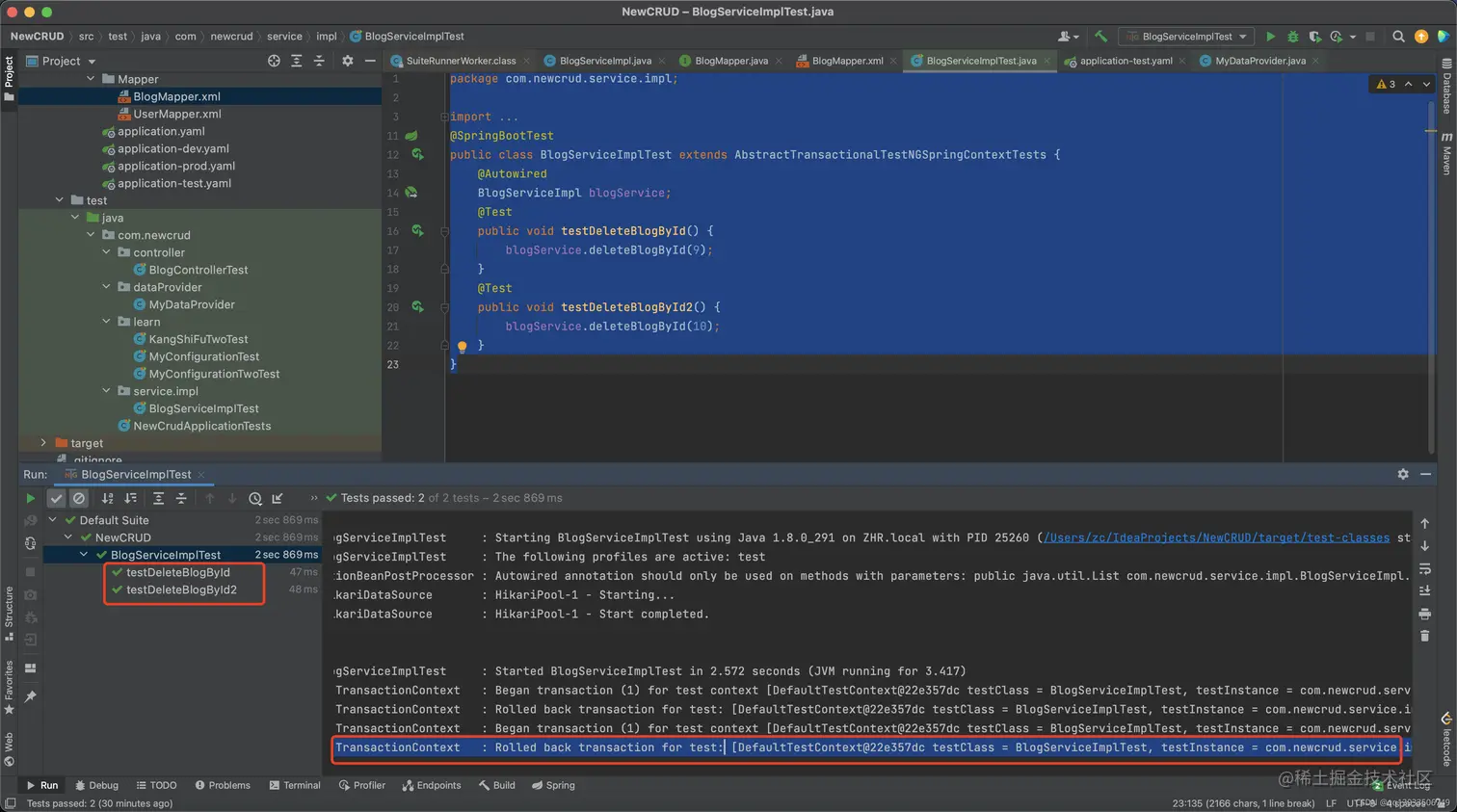Screen dimensions: 1457x812
Task: Click the 3 warnings inspection widget
Action: (1387, 85)
